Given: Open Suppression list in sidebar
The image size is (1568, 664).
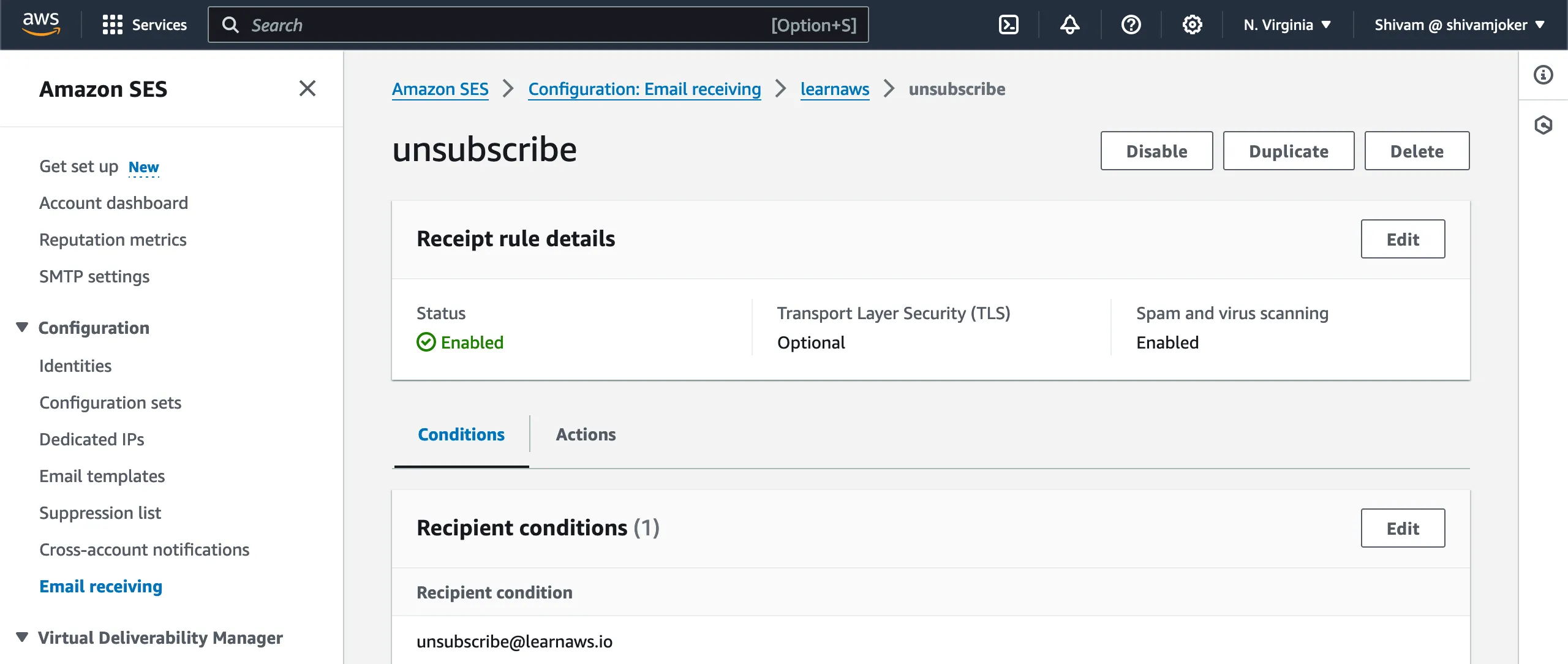Looking at the screenshot, I should tap(100, 513).
